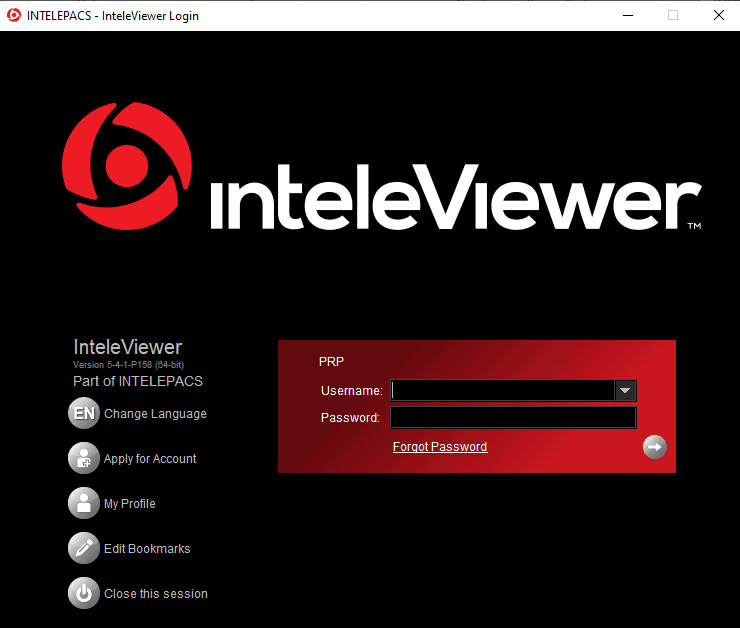Focus the Username input field

pos(503,391)
